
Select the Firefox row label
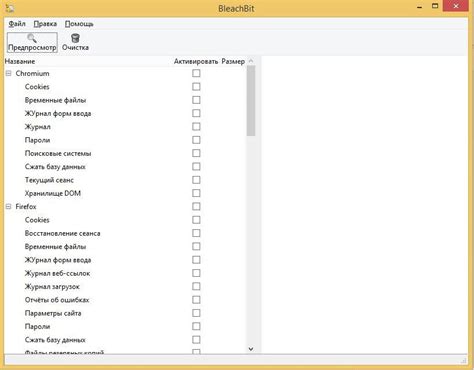pyautogui.click(x=26, y=207)
